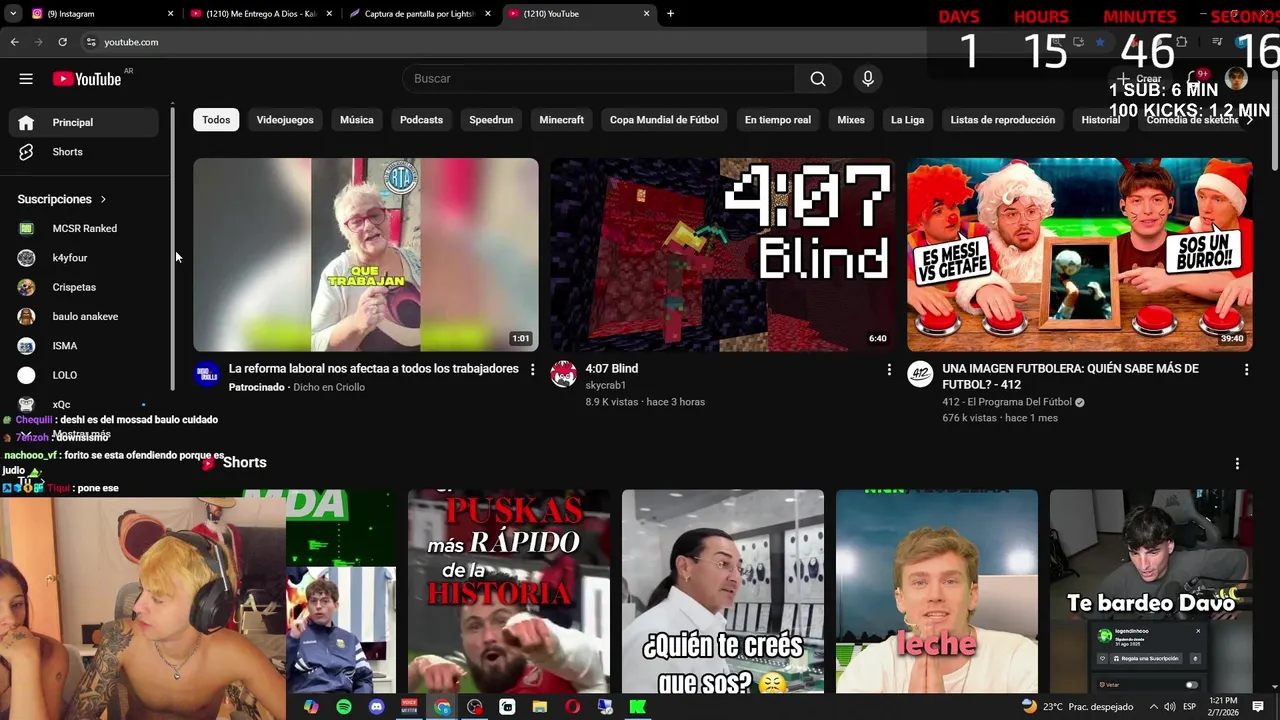
Task: Open Dicho en Criollo sponsor link
Action: 329,387
